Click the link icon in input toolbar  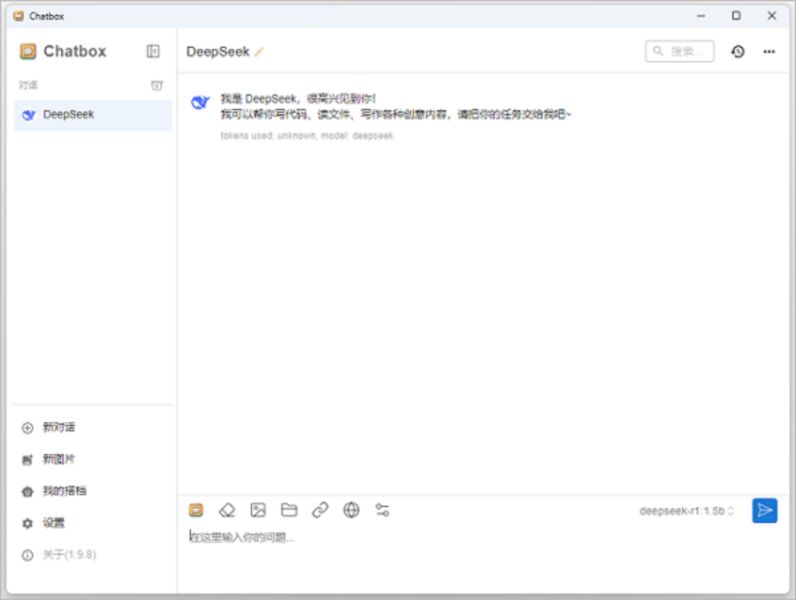pos(320,510)
